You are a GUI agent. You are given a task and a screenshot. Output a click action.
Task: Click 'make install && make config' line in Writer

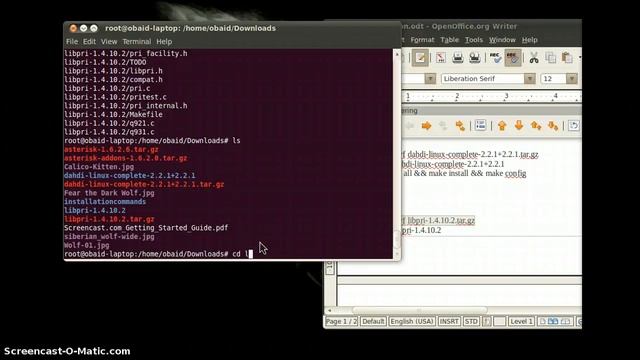(x=464, y=173)
